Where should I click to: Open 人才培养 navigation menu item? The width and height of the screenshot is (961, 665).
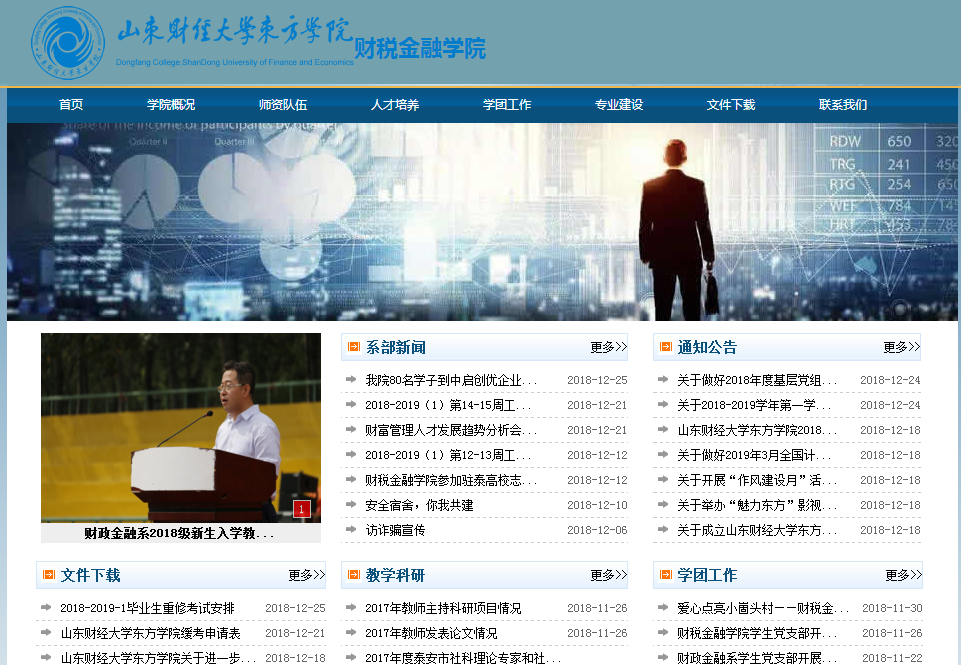[x=395, y=105]
